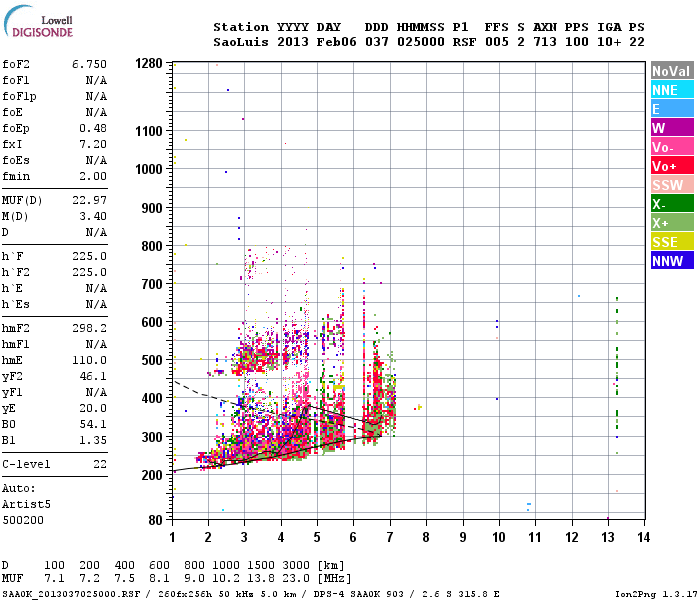This screenshot has height=600, width=700.
Task: Click the B1 value 1.35
Action: [93, 440]
